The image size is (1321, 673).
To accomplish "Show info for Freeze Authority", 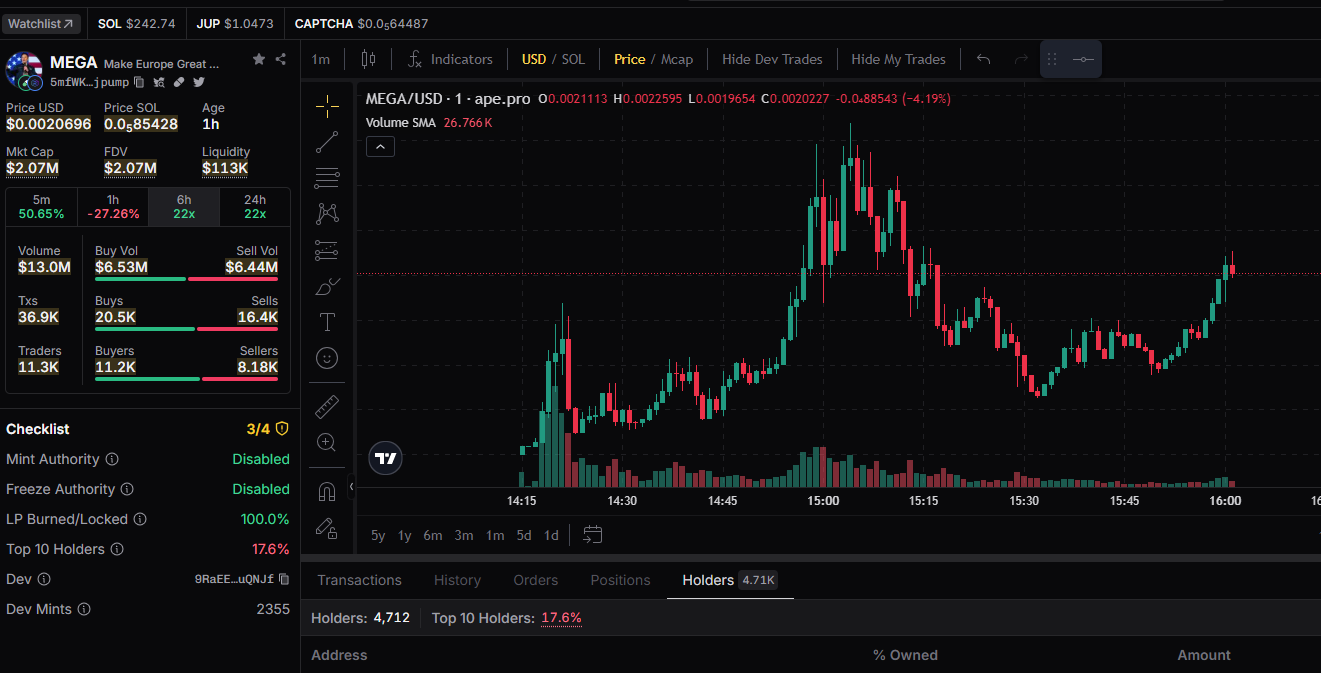I will click(x=128, y=489).
